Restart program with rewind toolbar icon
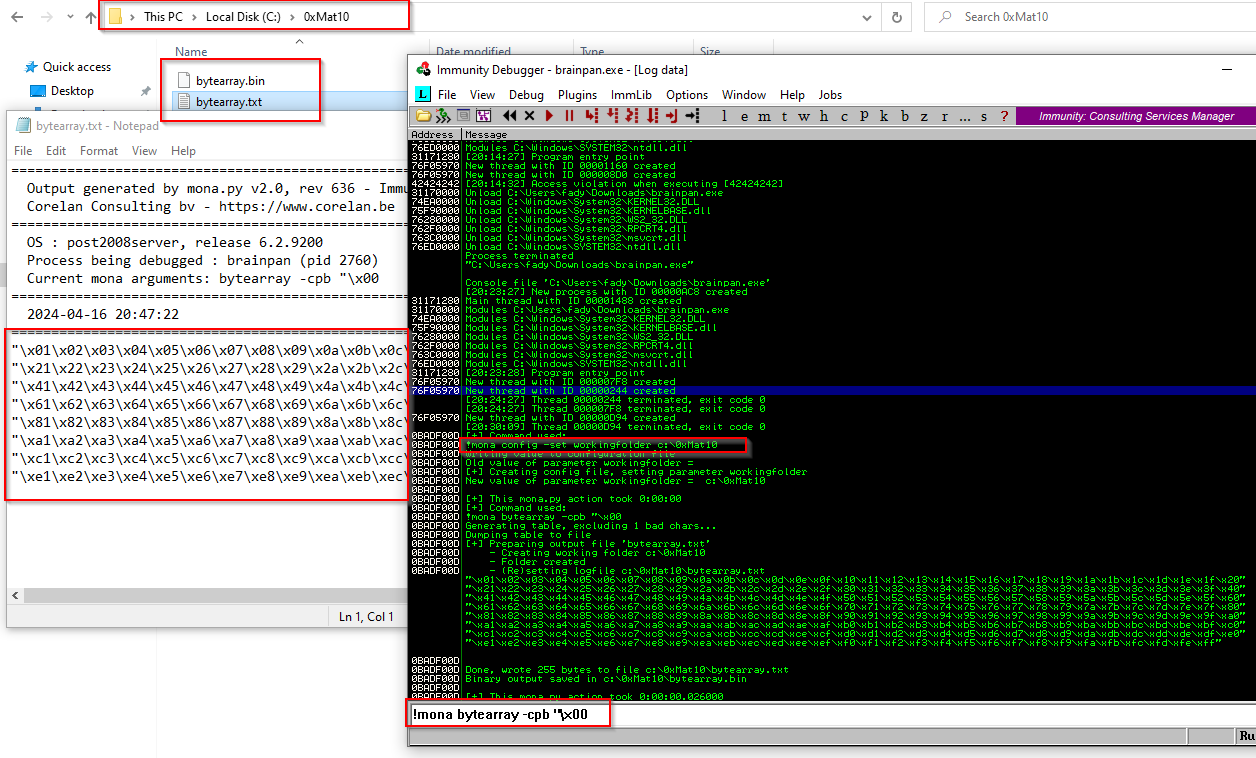The image size is (1256, 758). coord(510,116)
